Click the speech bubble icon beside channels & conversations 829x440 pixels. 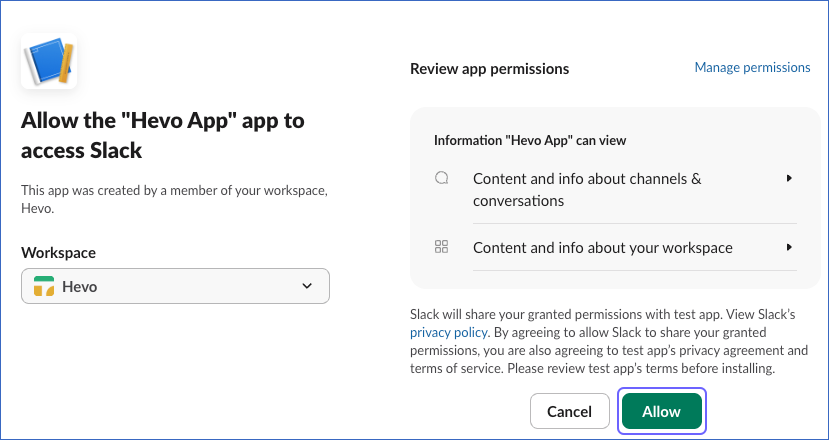tap(441, 178)
